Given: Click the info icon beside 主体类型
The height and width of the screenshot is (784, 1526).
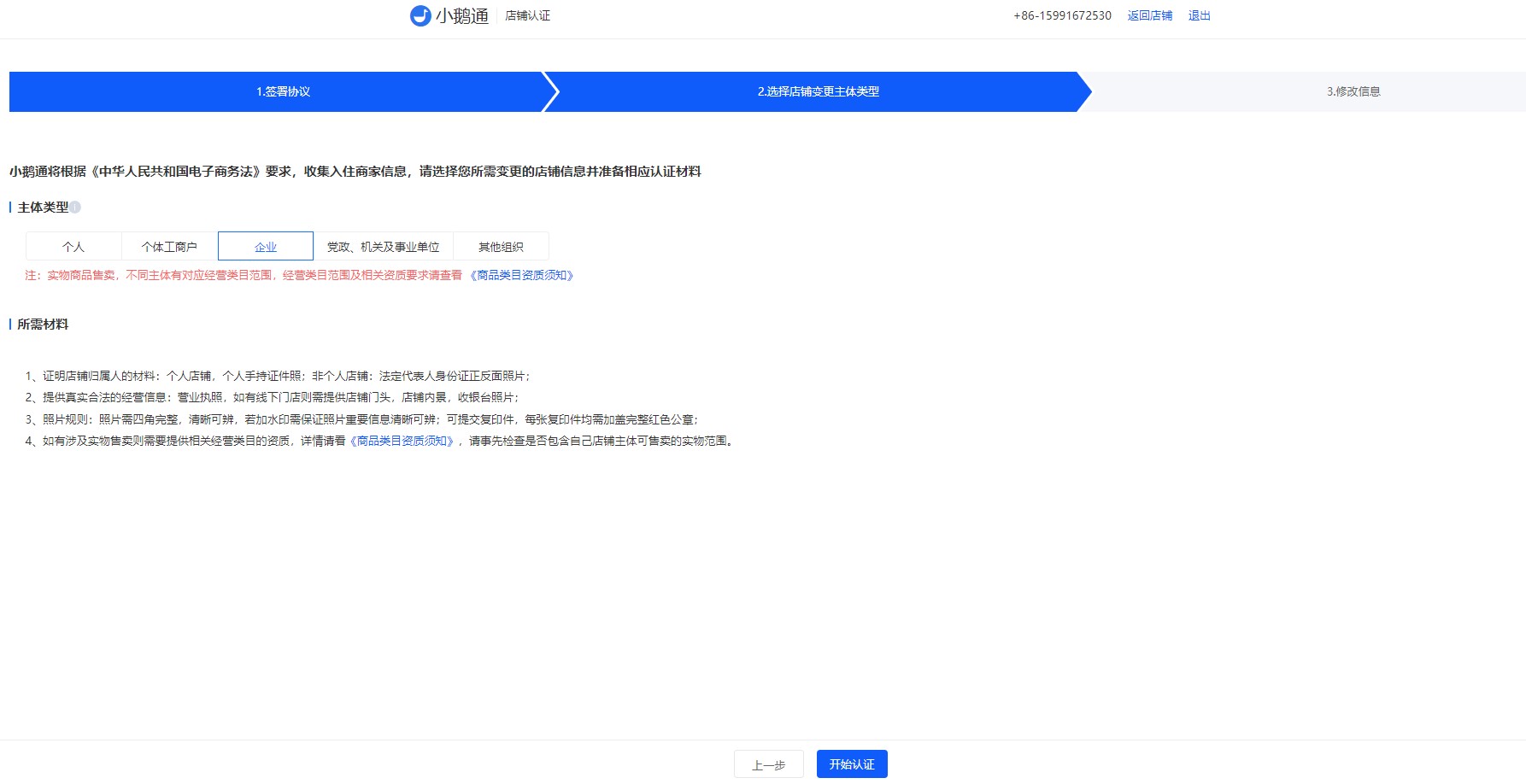Looking at the screenshot, I should [75, 208].
